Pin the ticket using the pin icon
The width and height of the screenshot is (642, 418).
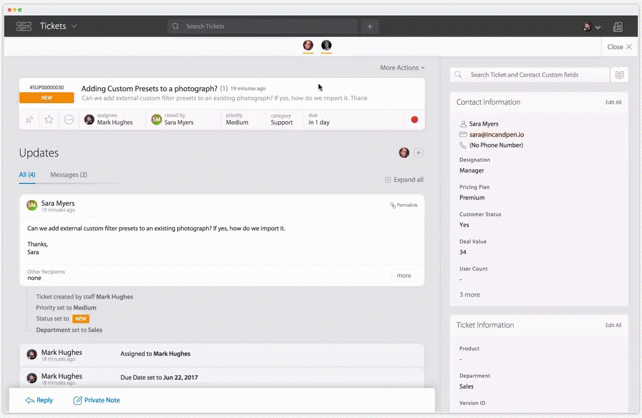29,120
